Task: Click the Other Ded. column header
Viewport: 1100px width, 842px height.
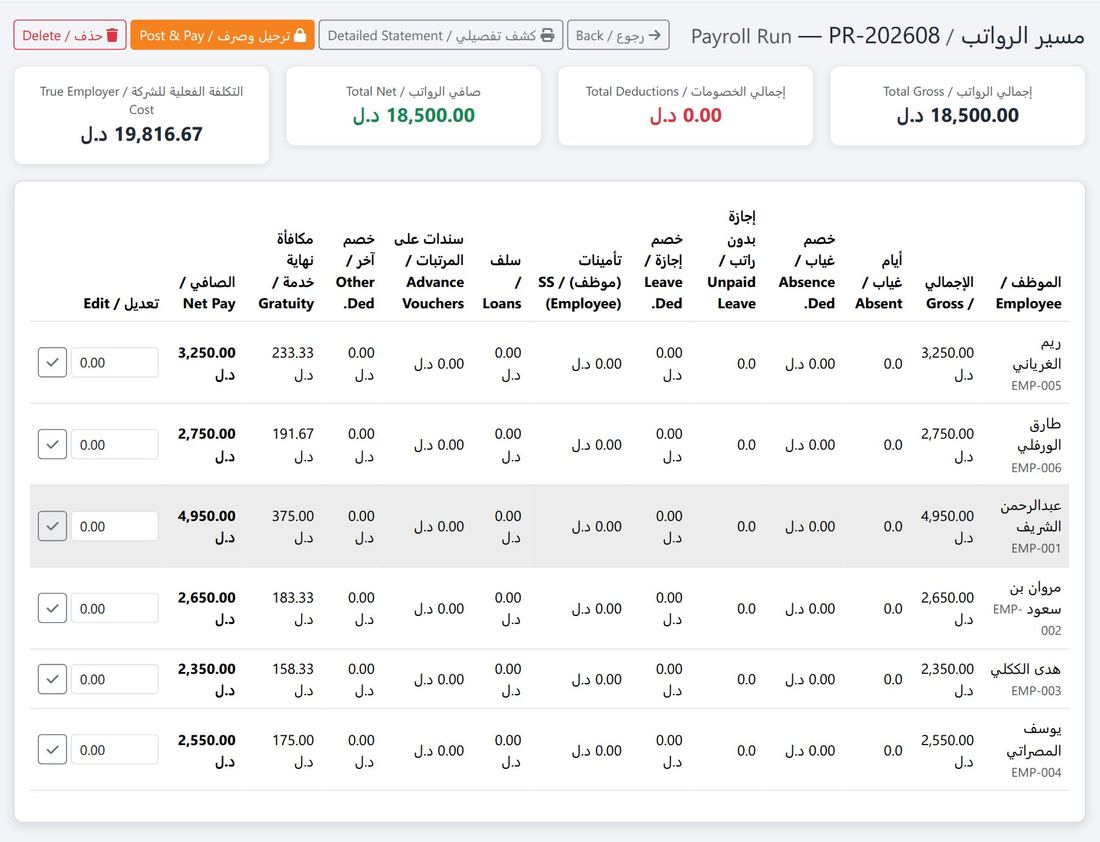Action: [356, 271]
